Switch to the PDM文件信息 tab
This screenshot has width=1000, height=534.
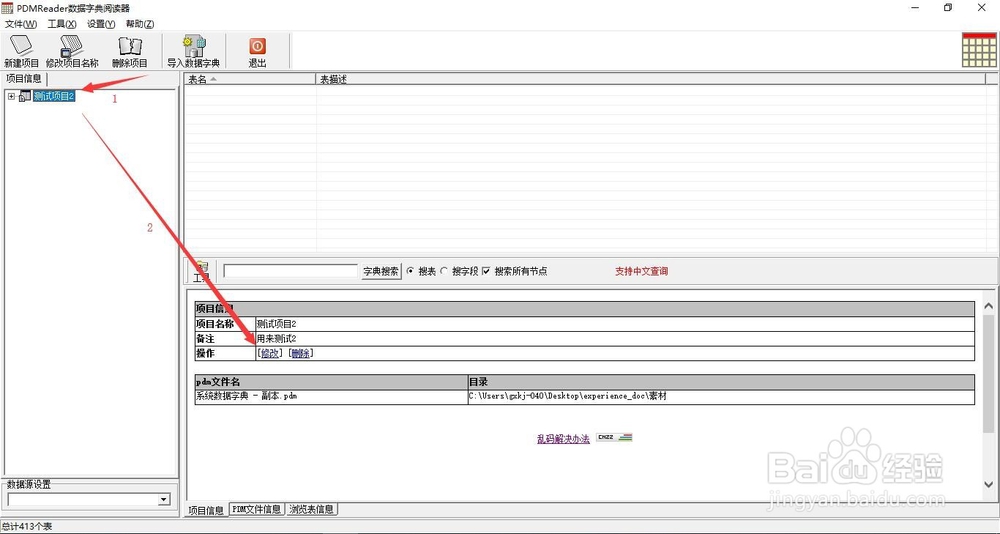(x=256, y=509)
